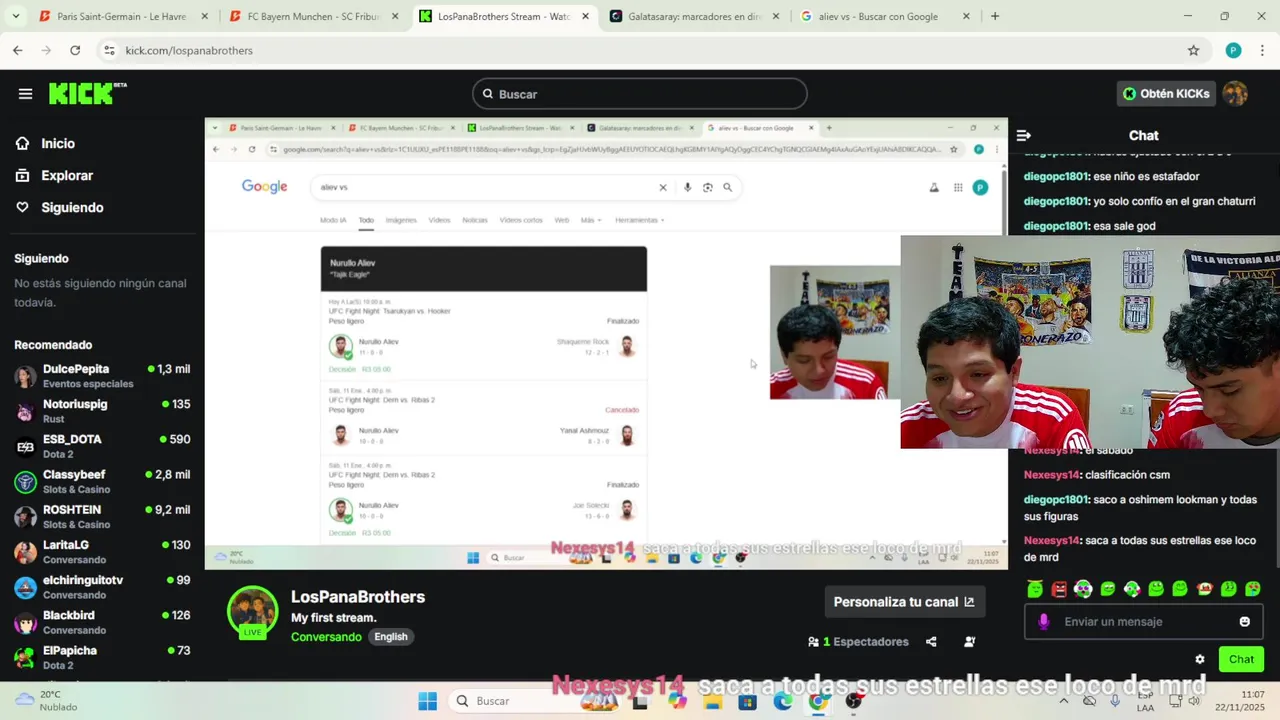1280x720 pixels.
Task: Click the purple microphone icon in chat
Action: [x=1044, y=622]
